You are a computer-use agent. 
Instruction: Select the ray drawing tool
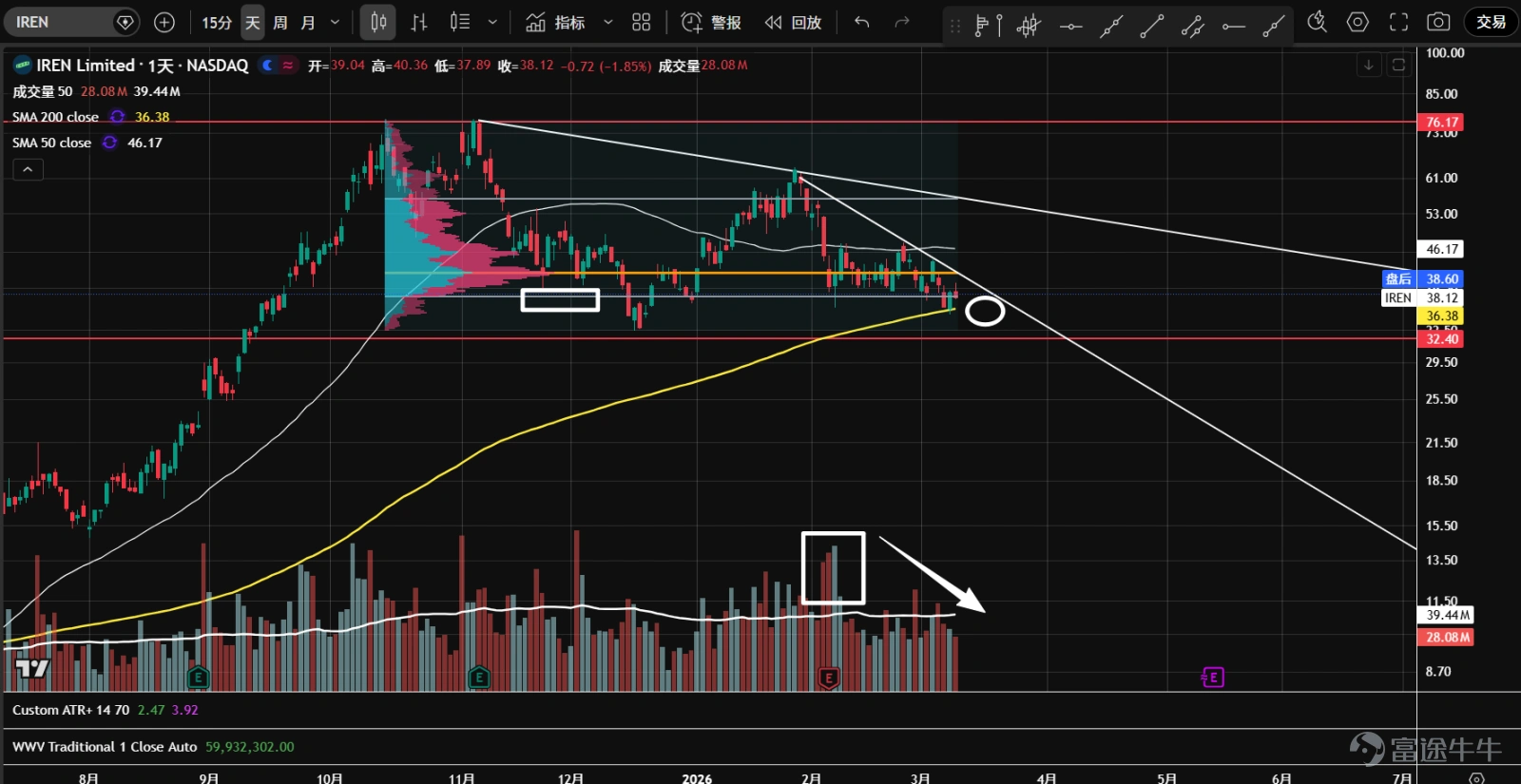[1274, 26]
